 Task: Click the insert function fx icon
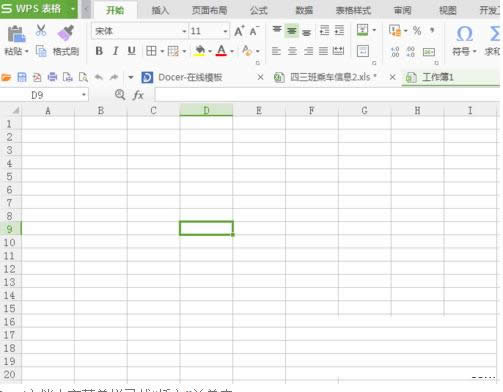click(x=138, y=95)
